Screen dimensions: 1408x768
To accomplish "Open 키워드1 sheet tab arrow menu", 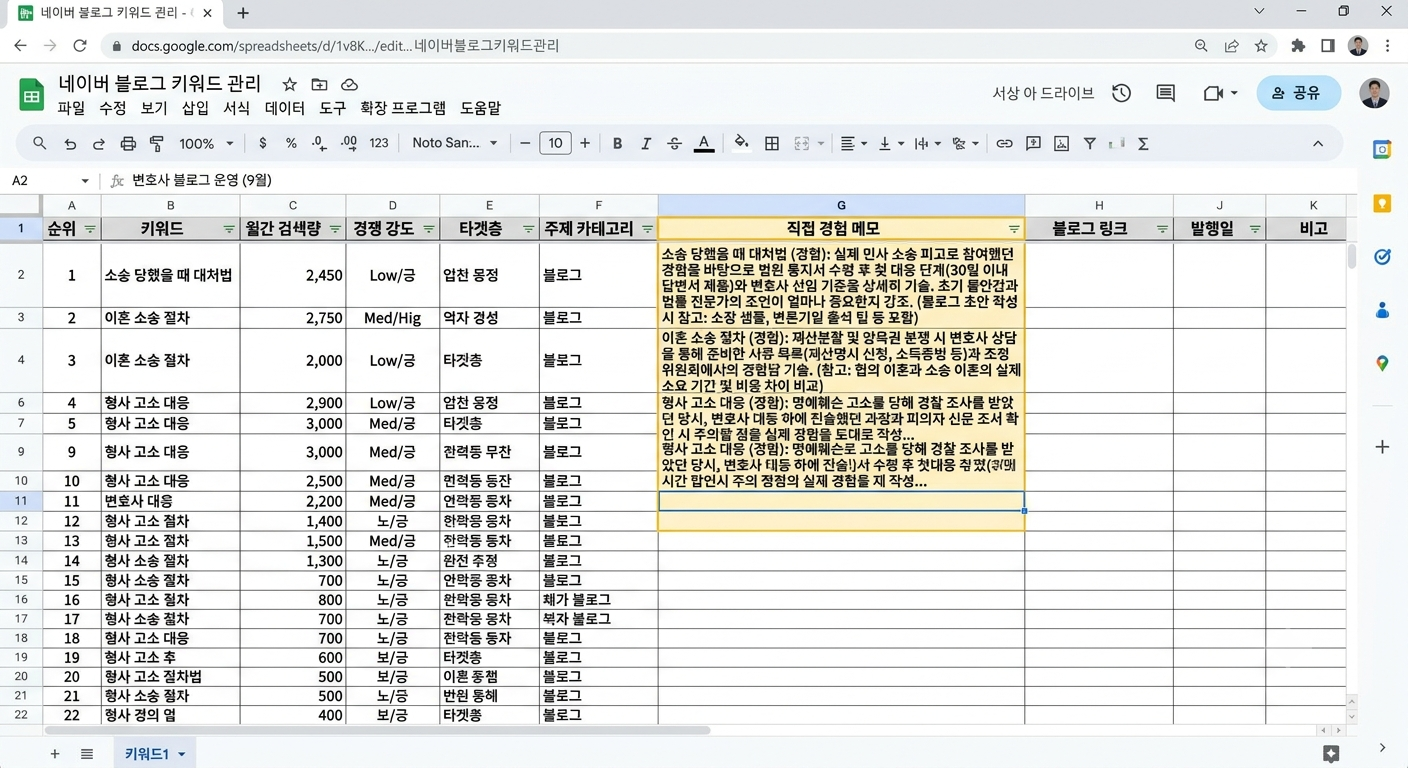I will pyautogui.click(x=182, y=754).
